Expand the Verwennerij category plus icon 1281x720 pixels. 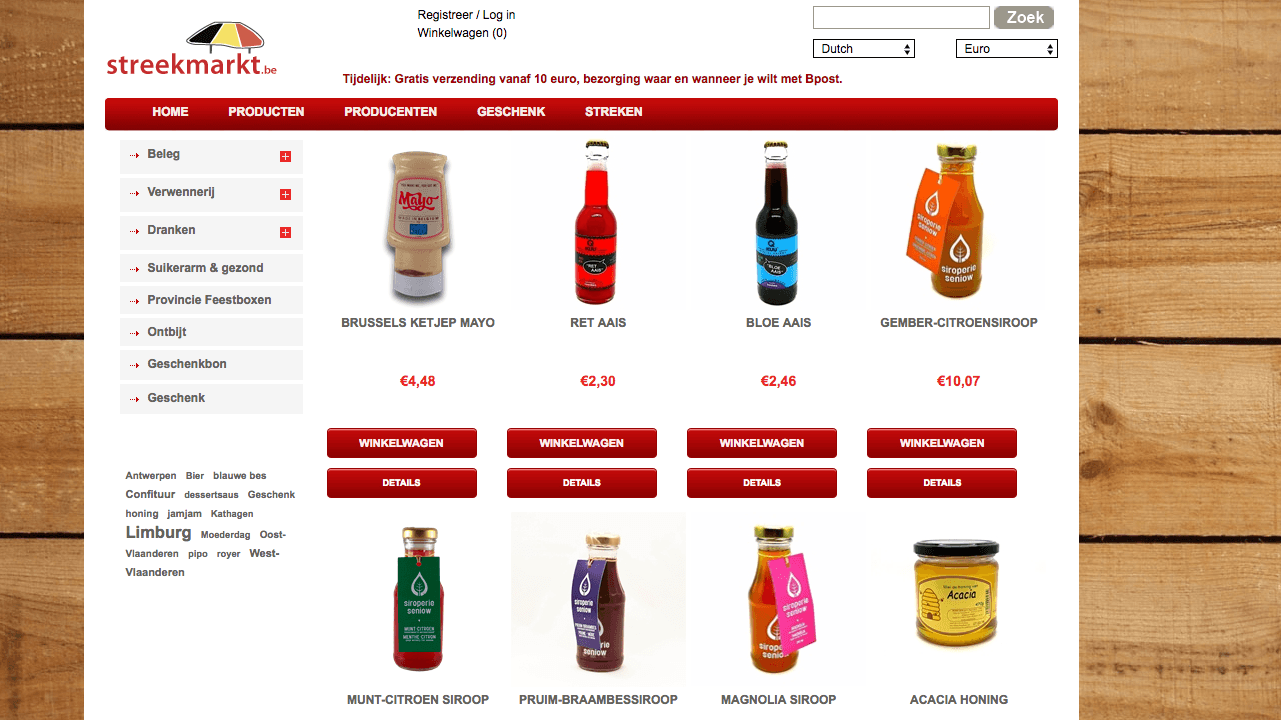point(285,194)
